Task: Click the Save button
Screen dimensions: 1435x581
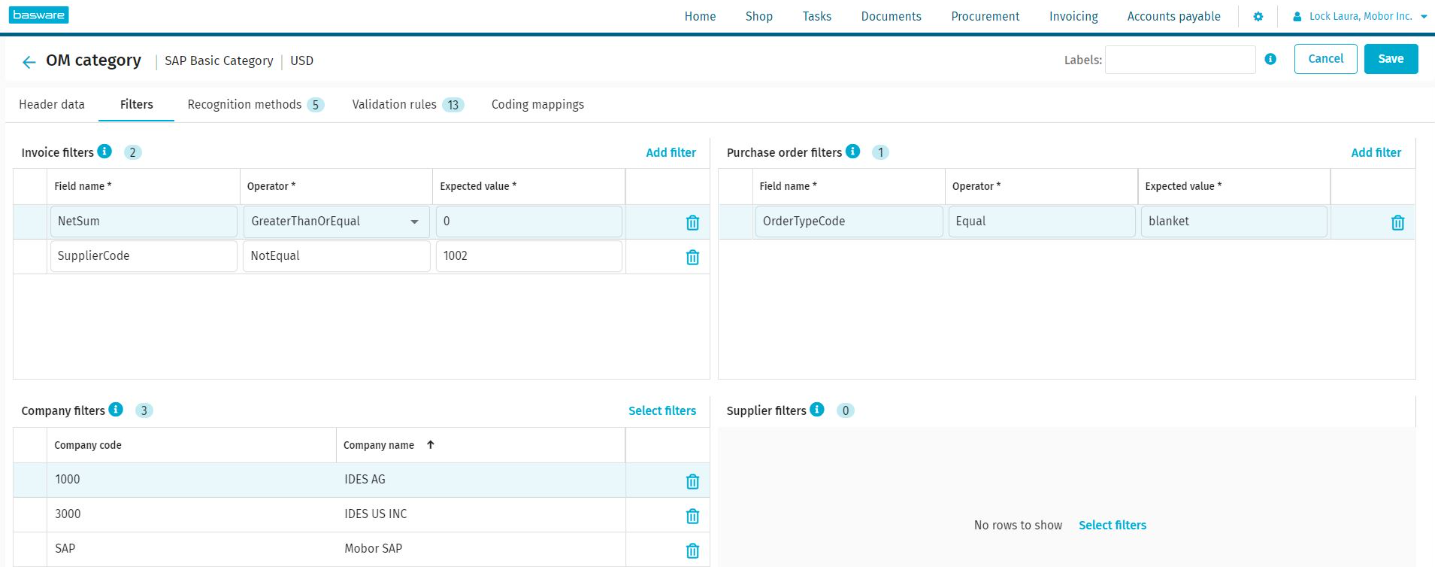Action: 1390,59
